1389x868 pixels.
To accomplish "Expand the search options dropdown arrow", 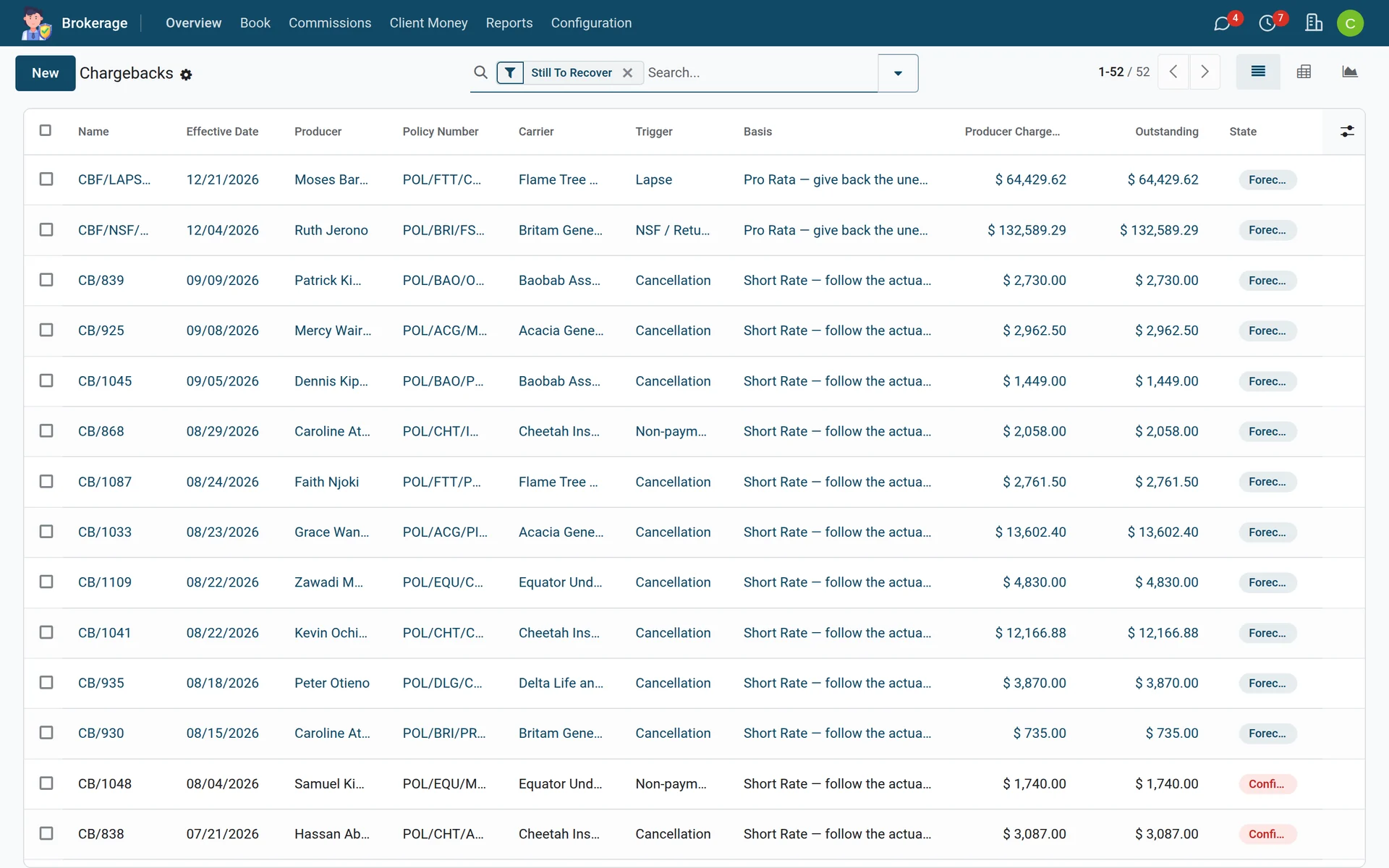I will [x=898, y=73].
